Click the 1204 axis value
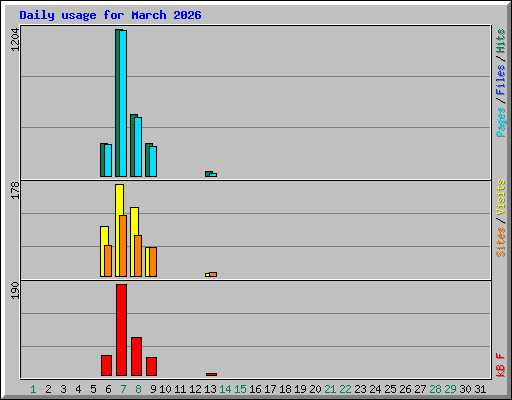Image resolution: width=512 pixels, height=400 pixels. click(15, 40)
